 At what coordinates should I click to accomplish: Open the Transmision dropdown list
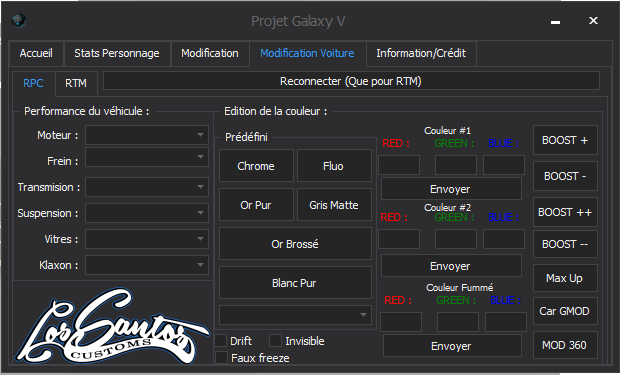pyautogui.click(x=147, y=187)
